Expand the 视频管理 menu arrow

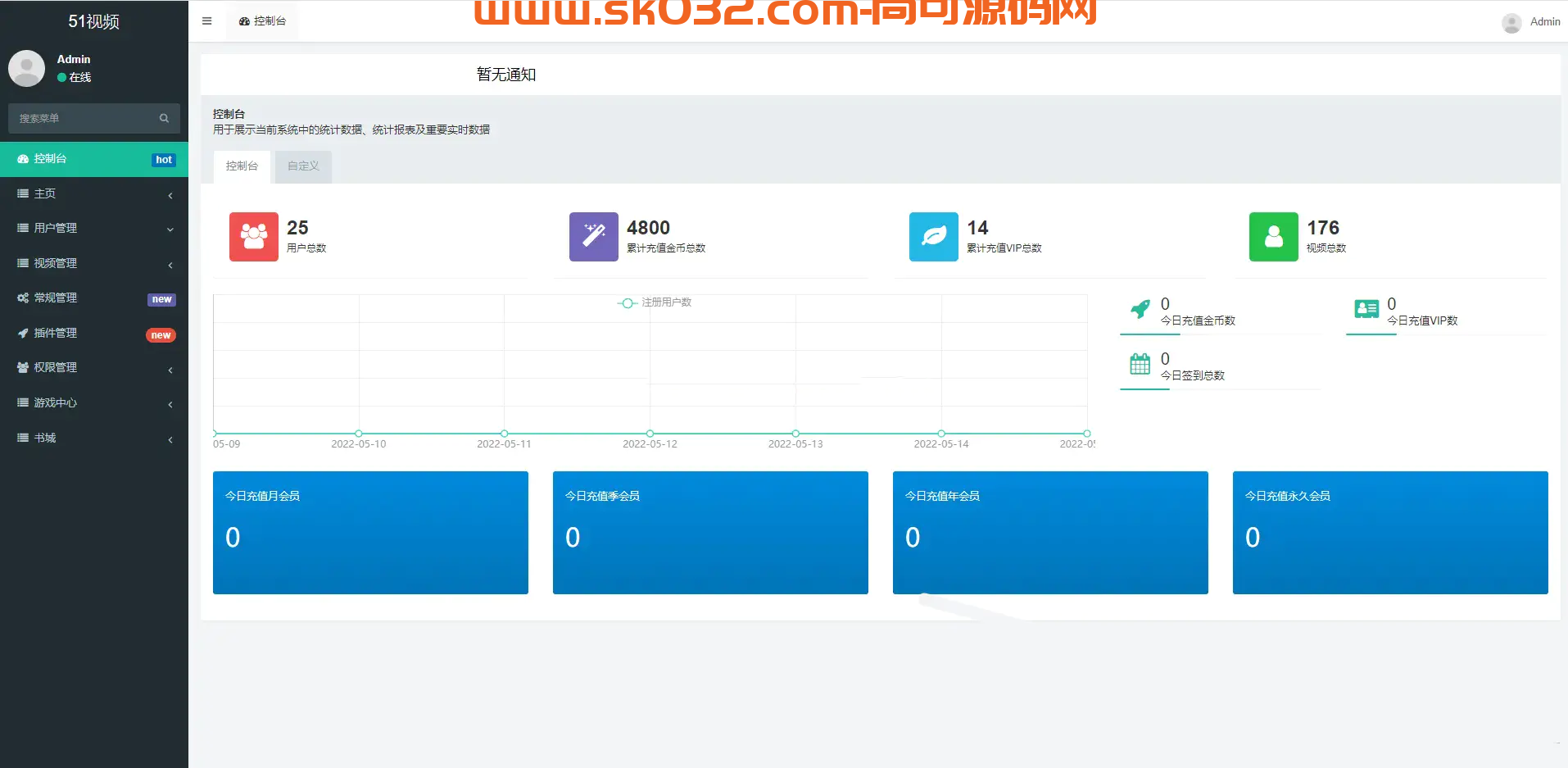170,265
